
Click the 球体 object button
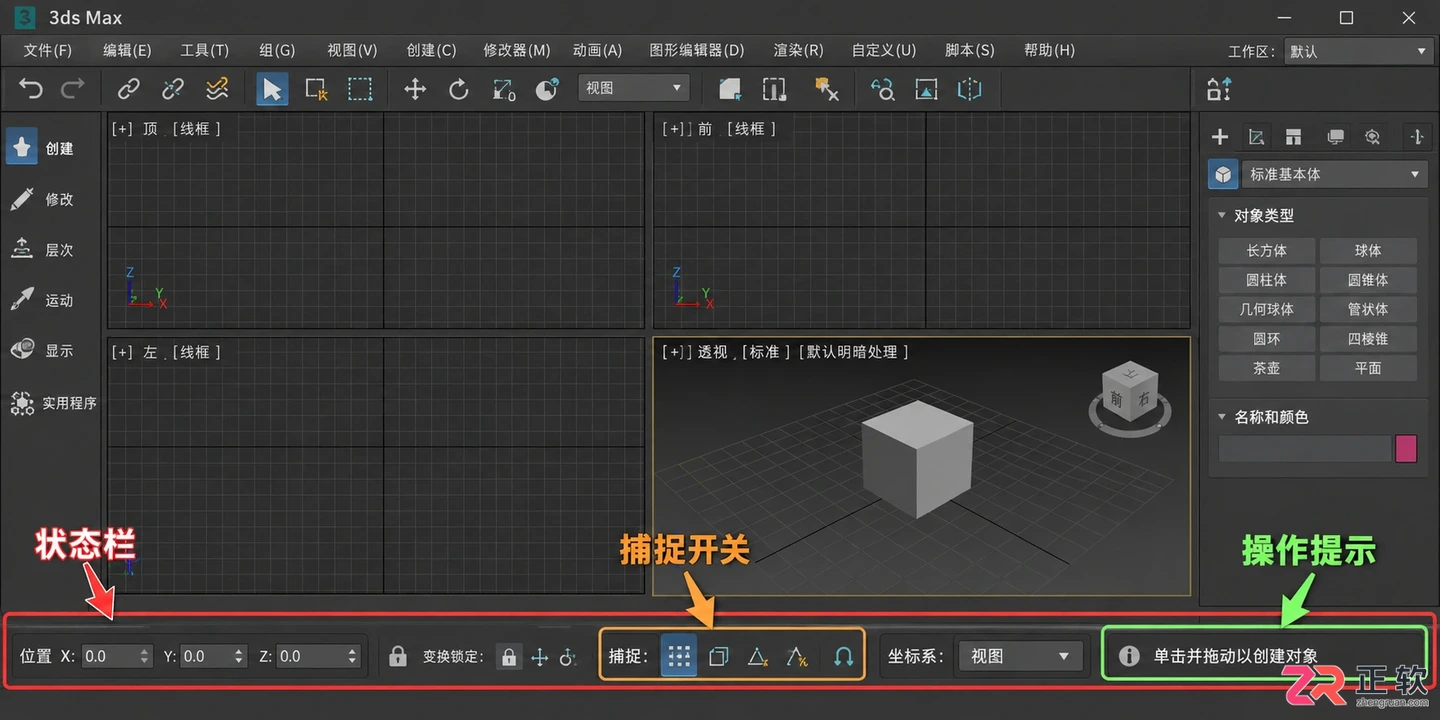tap(1368, 251)
